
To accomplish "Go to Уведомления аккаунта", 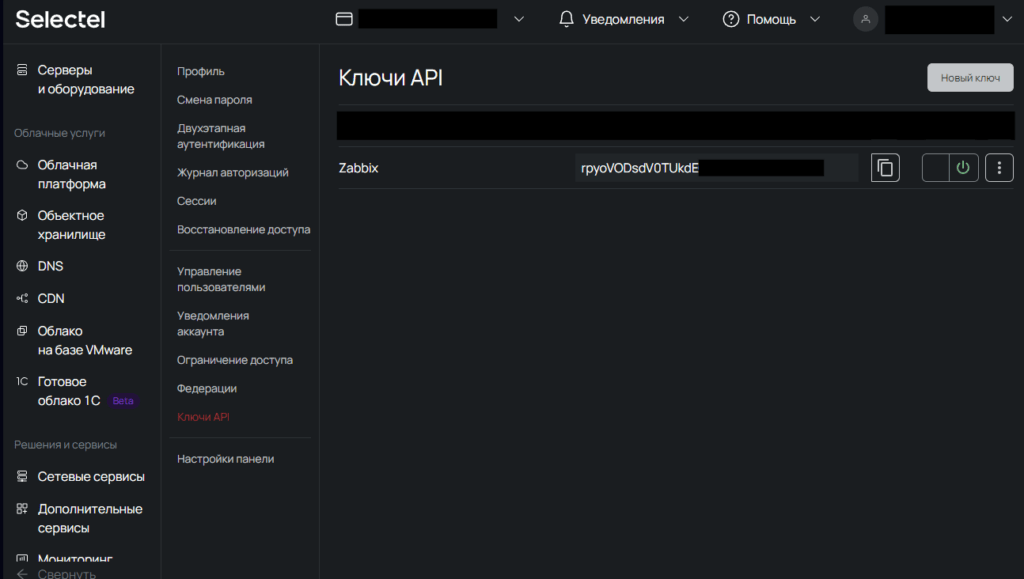I will tap(213, 324).
